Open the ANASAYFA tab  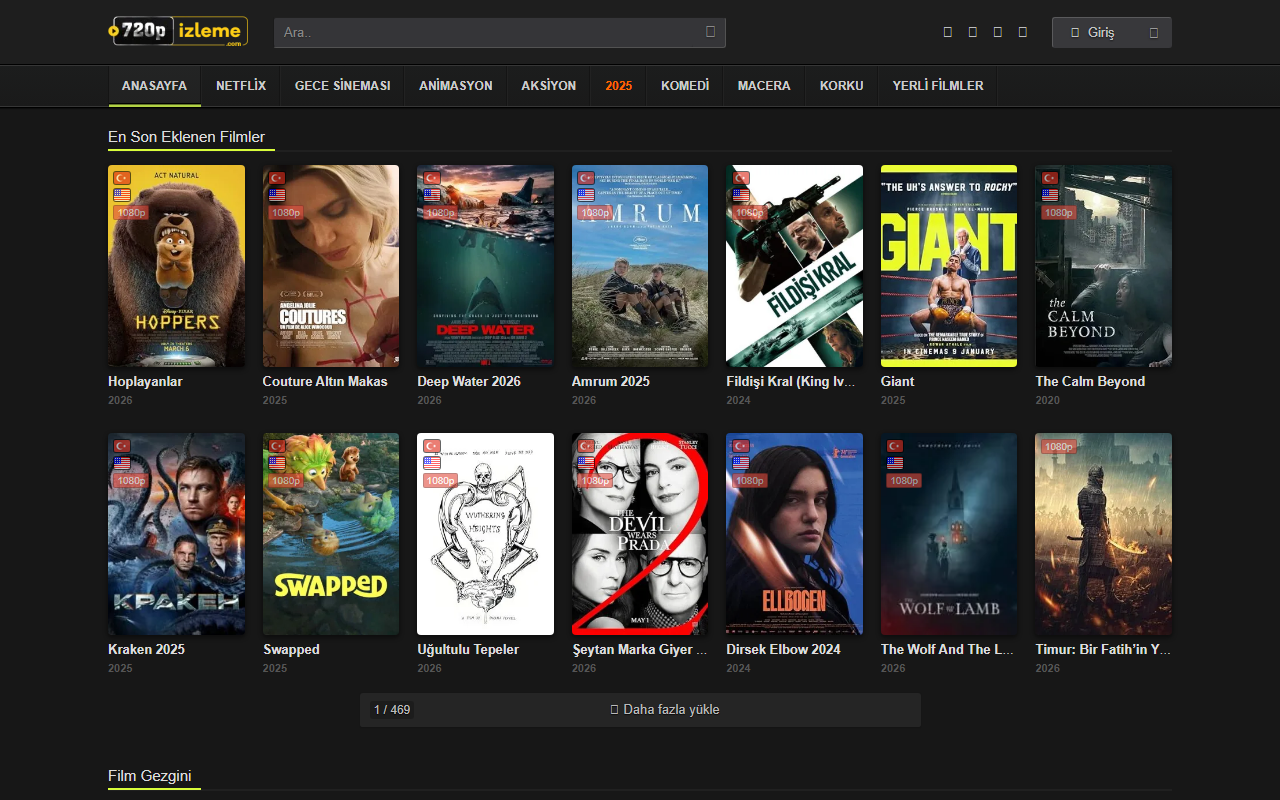[154, 86]
